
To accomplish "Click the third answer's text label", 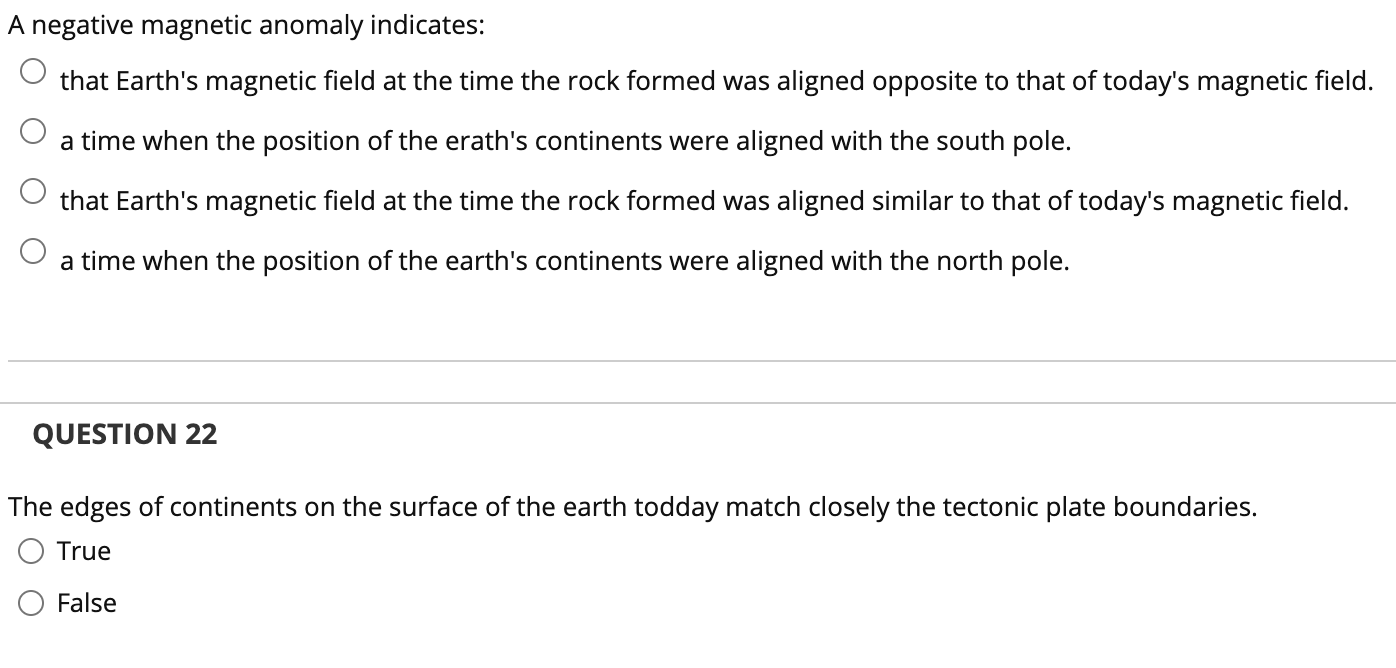I will pyautogui.click(x=700, y=201).
